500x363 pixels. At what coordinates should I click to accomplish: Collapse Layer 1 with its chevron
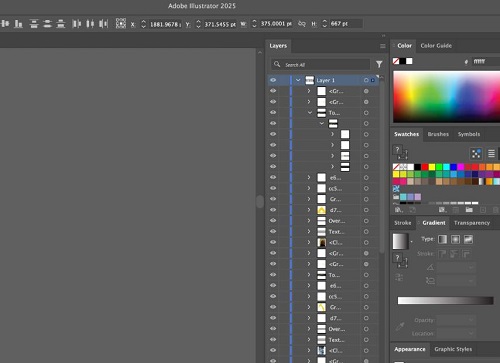[x=298, y=80]
